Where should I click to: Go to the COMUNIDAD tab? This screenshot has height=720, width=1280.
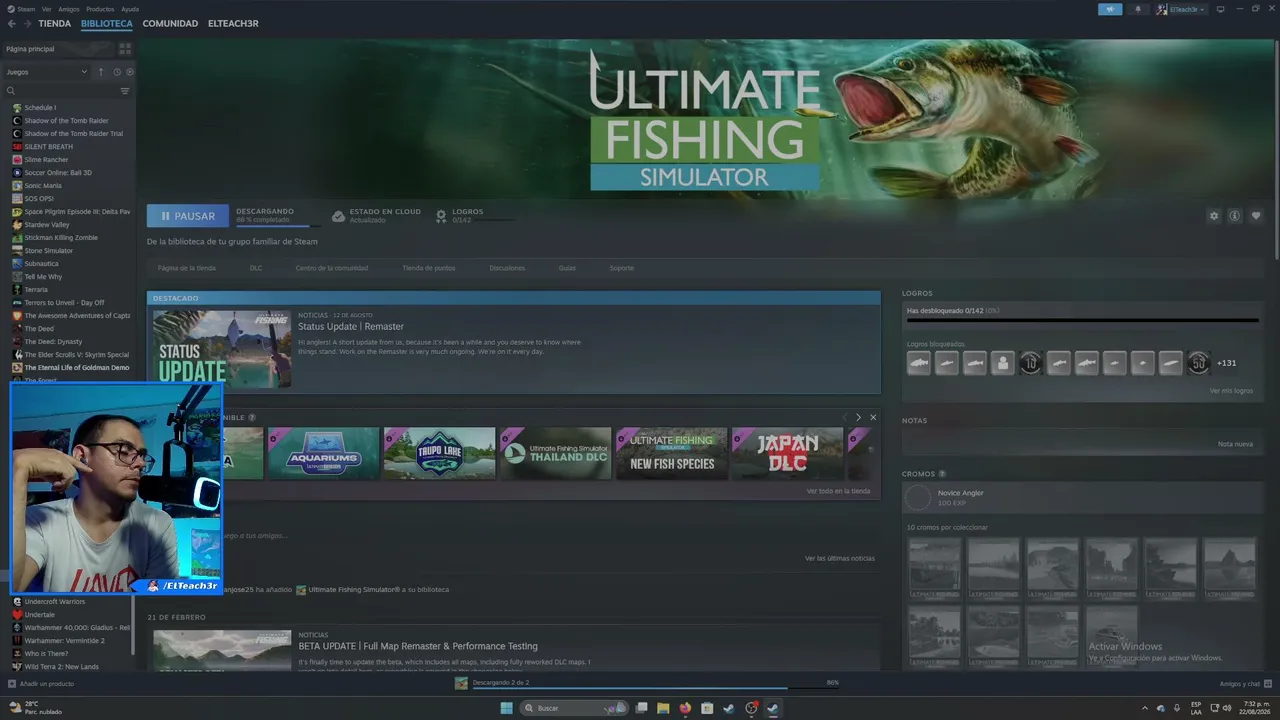pos(170,23)
